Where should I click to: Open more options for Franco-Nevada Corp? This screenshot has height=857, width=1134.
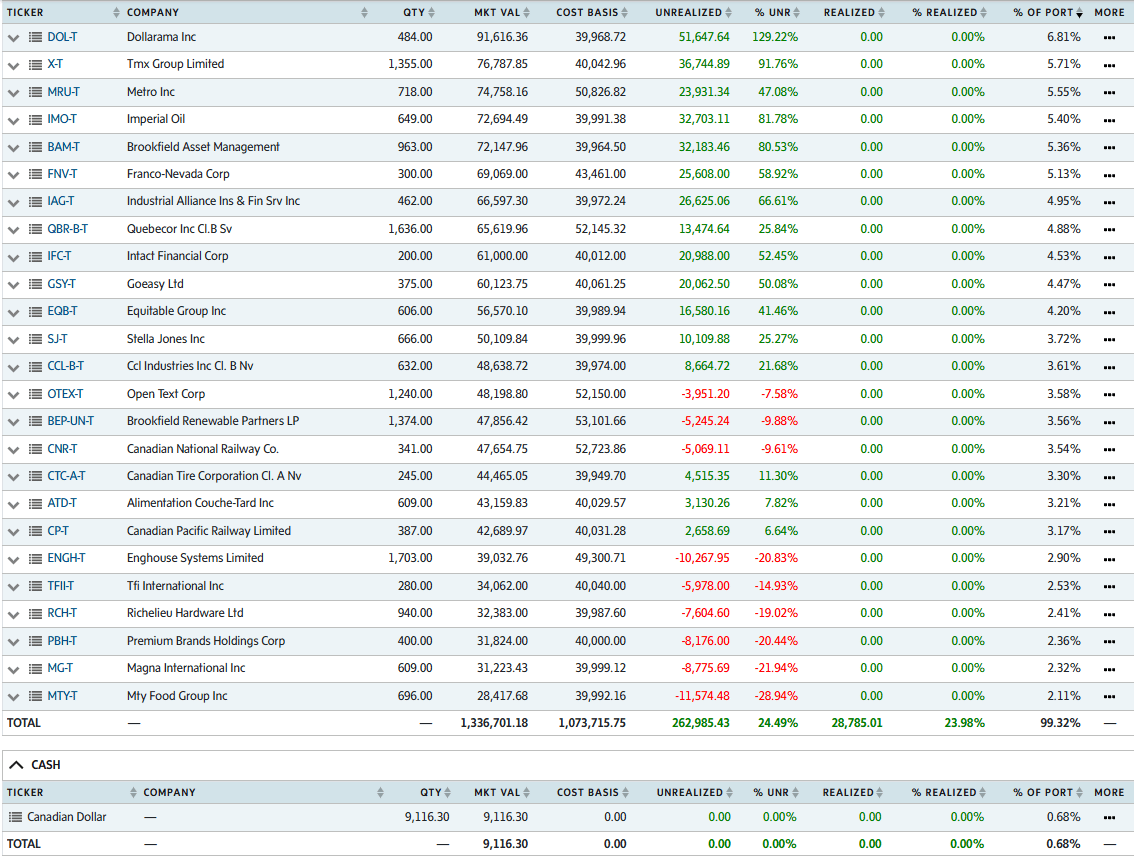(x=1109, y=176)
